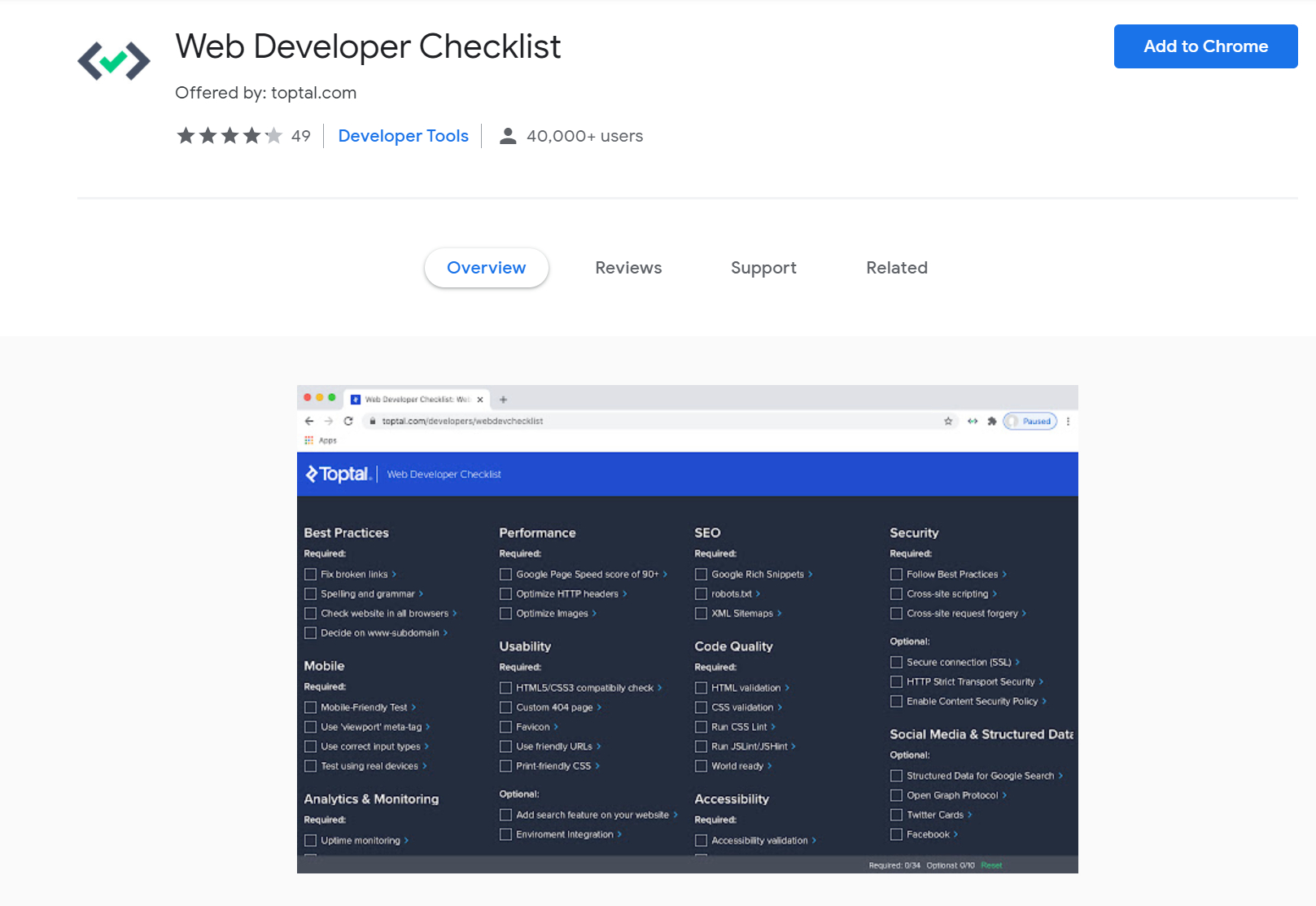Viewport: 1316px width, 906px height.
Task: Expand the Optimize Images chevron
Action: coord(594,613)
